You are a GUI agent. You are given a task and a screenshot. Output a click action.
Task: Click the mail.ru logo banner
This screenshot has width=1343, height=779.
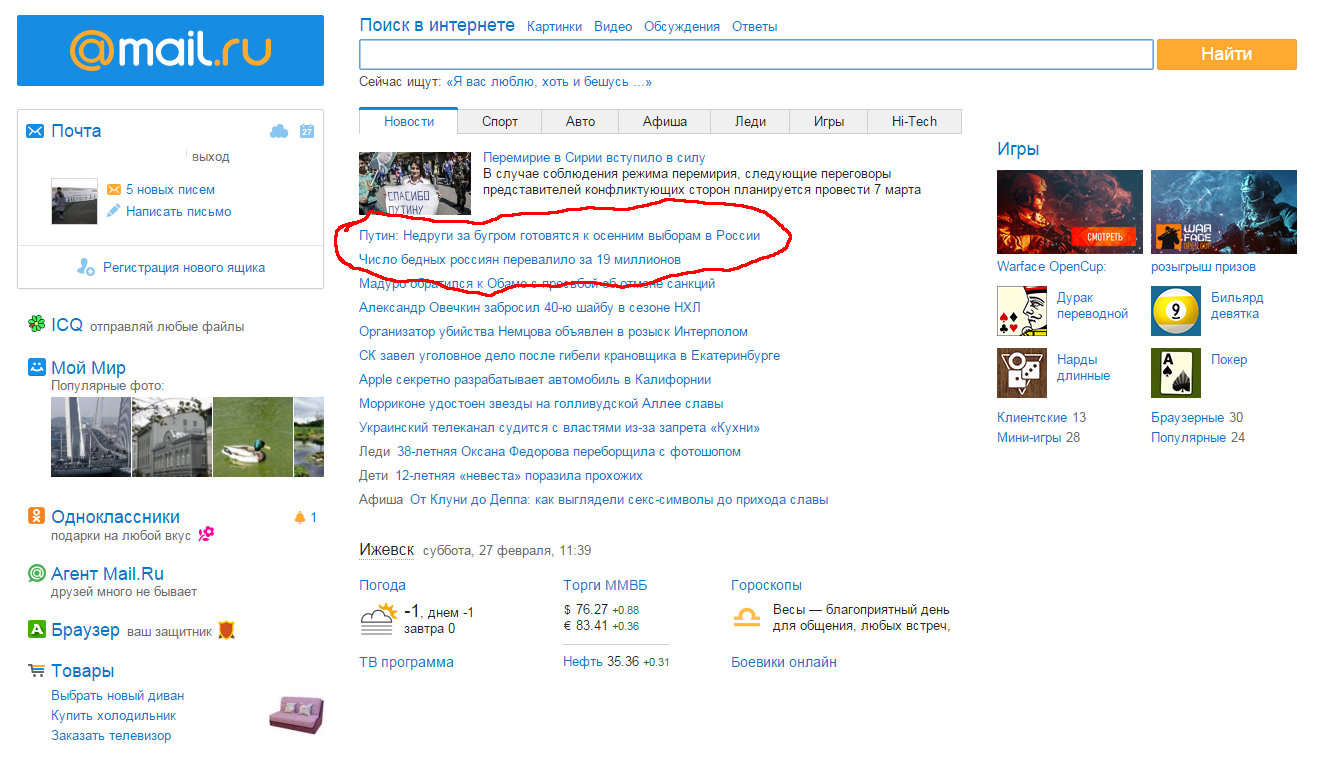[170, 50]
